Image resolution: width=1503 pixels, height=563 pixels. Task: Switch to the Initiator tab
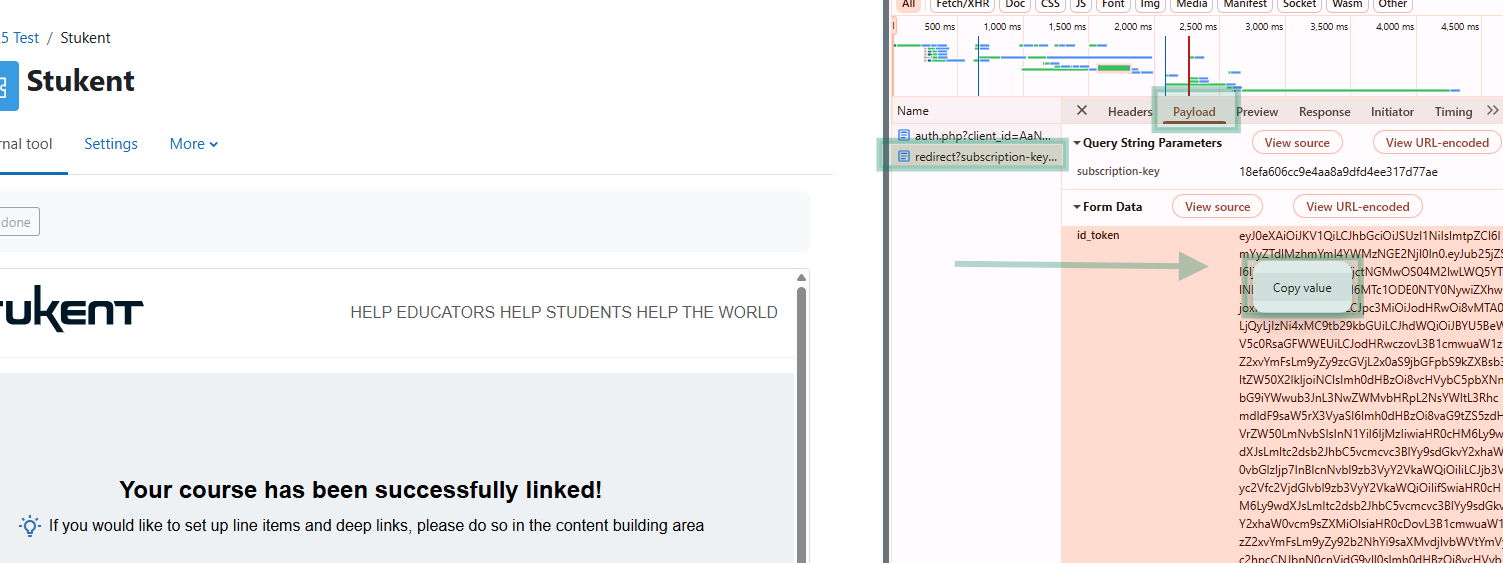pos(1392,112)
